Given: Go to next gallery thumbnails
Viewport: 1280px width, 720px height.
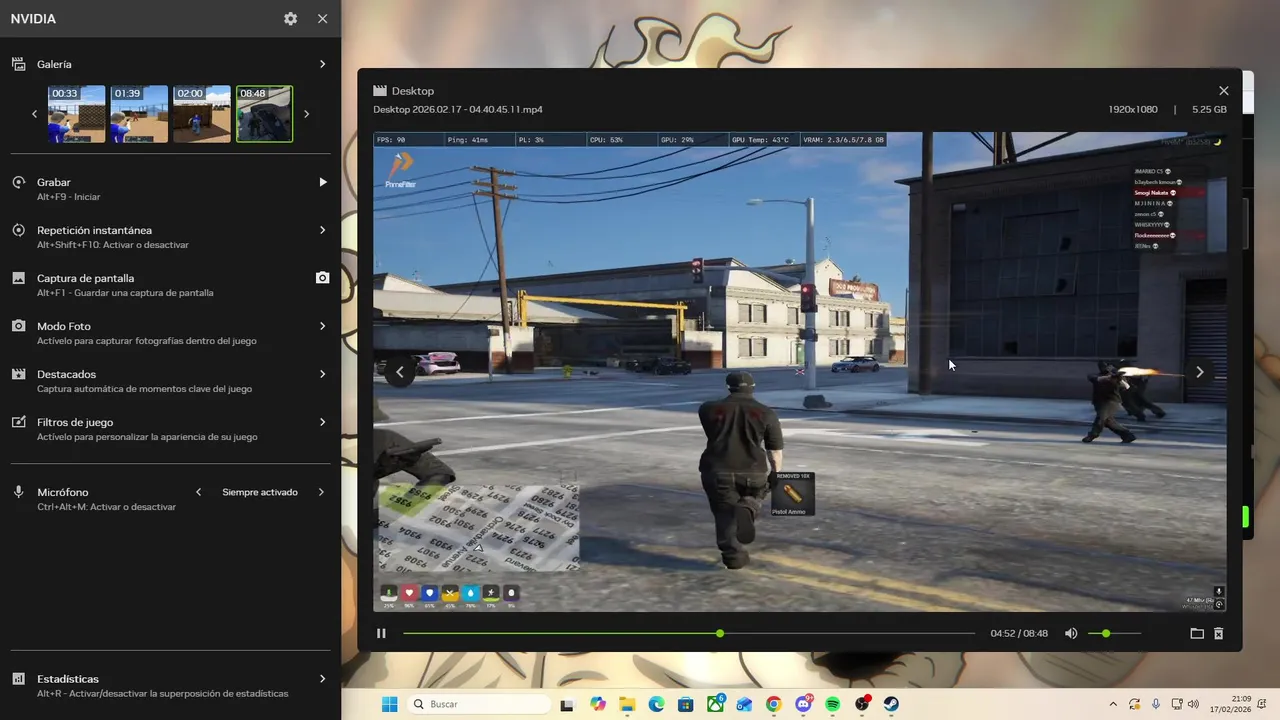Looking at the screenshot, I should [306, 114].
